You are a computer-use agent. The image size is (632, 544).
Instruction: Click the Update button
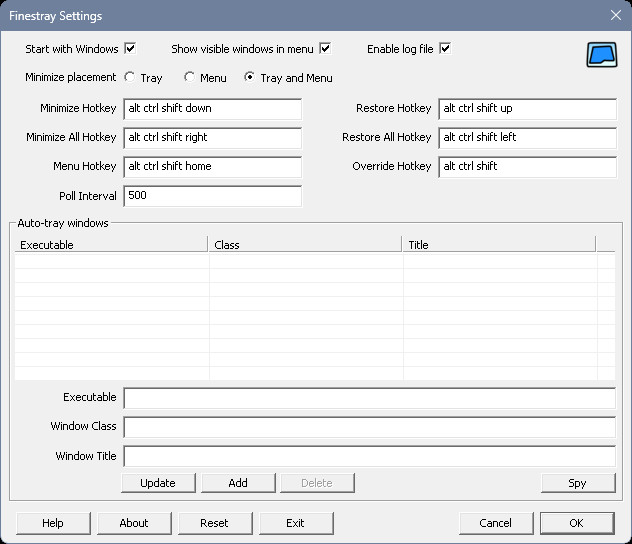(158, 483)
